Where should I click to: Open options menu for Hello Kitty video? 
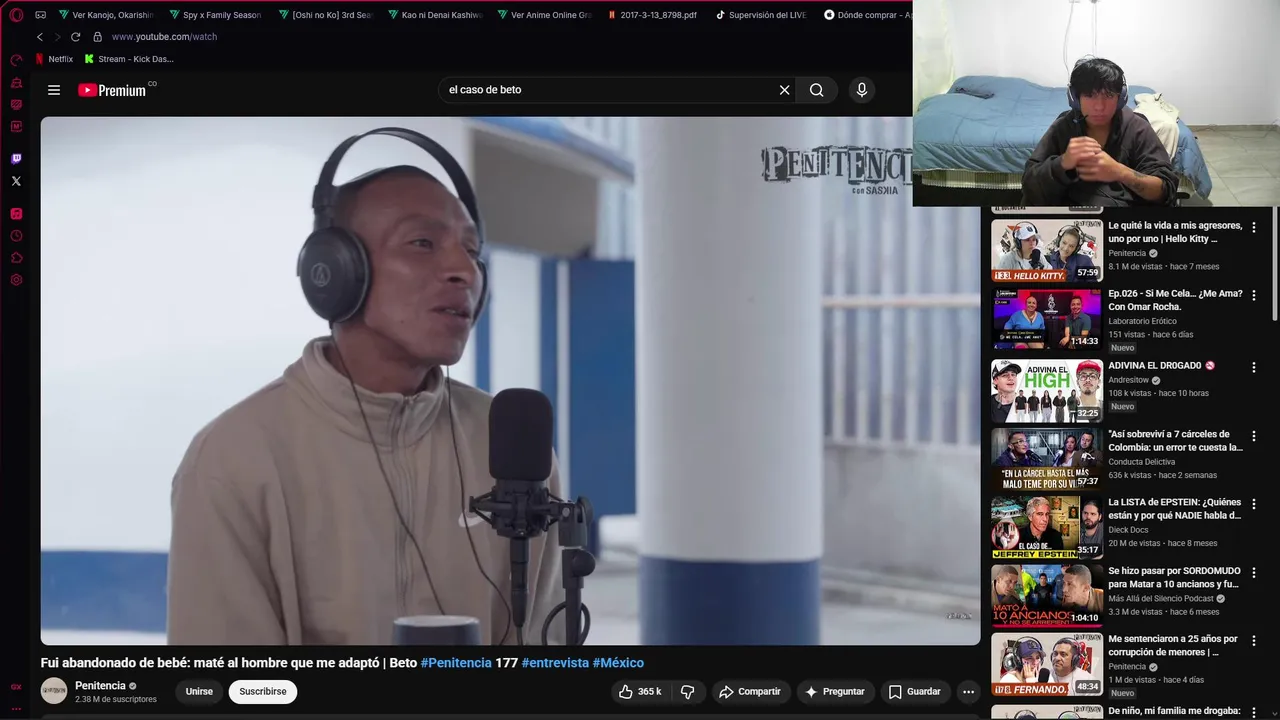(x=1254, y=228)
